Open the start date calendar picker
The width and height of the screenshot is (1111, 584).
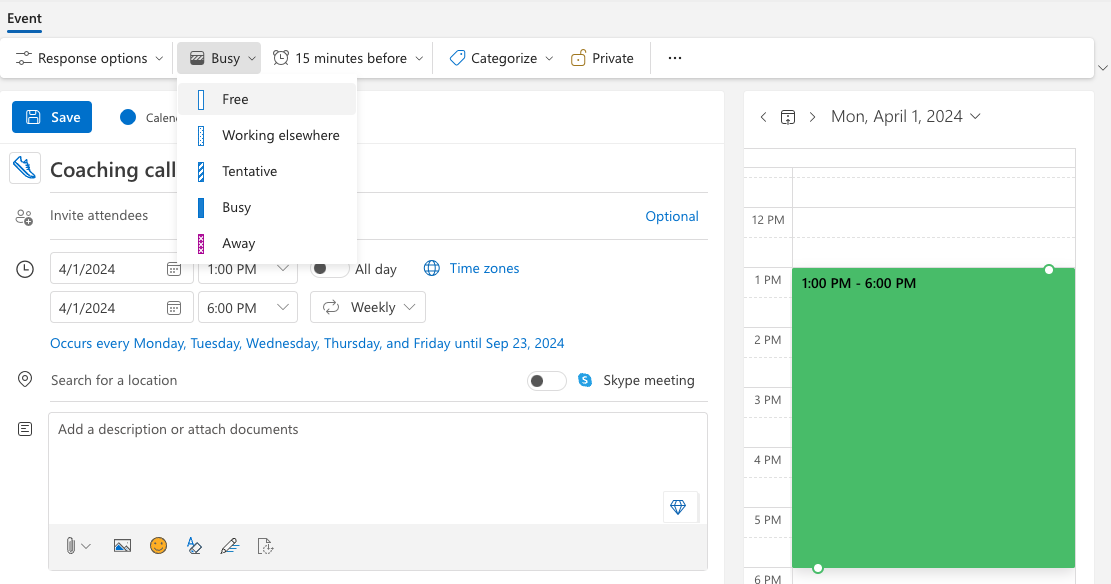[x=174, y=269]
